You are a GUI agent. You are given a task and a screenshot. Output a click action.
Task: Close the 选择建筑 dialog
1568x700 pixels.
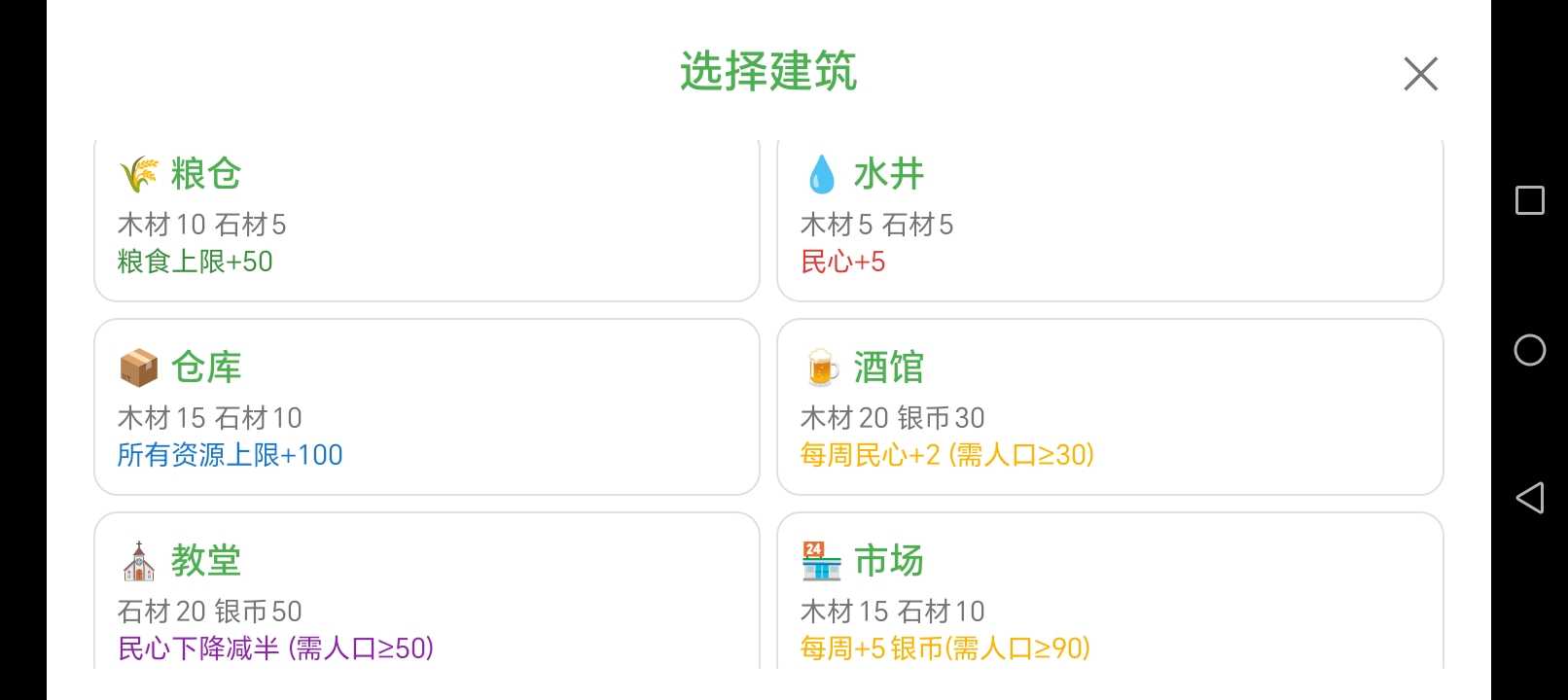click(1420, 74)
